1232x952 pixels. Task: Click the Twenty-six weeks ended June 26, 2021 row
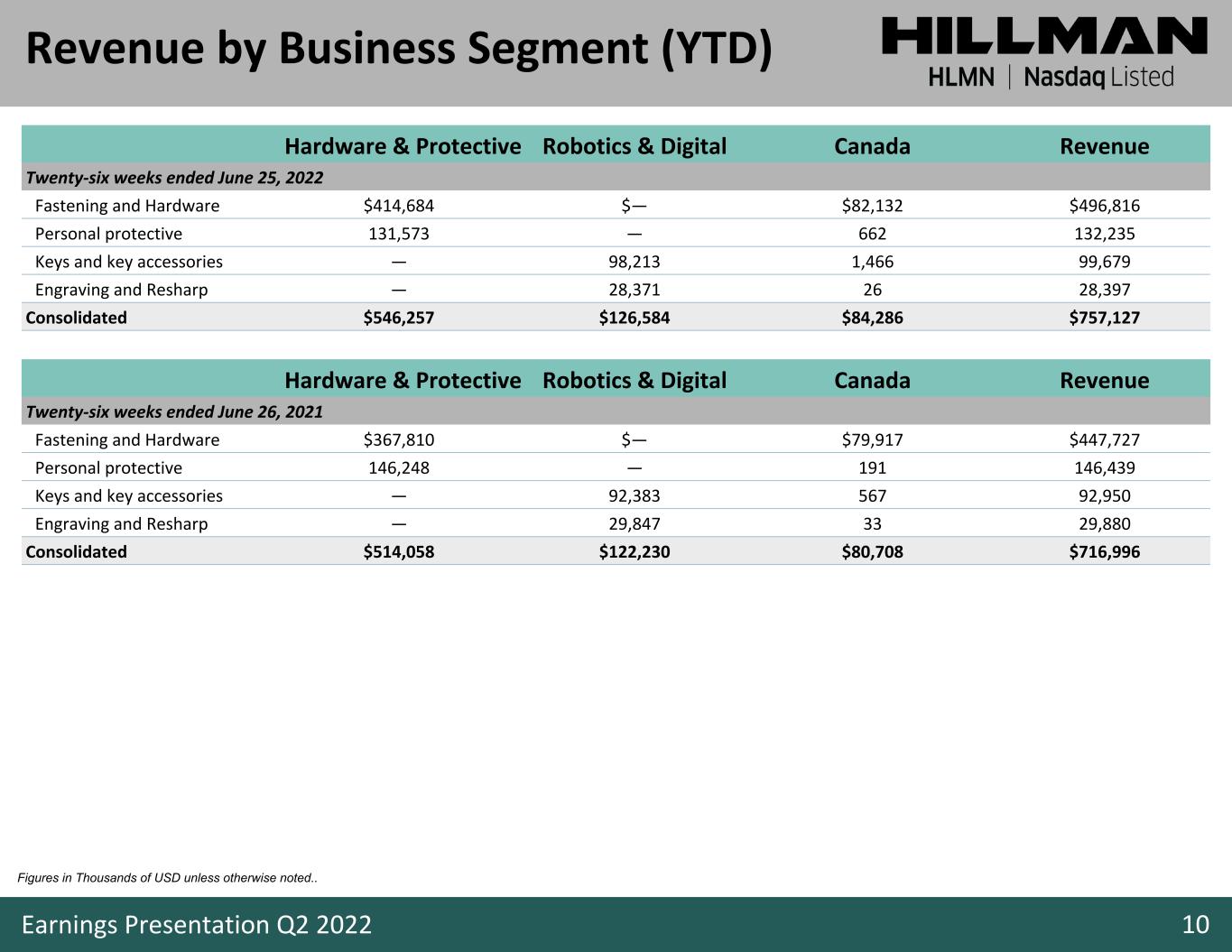[x=616, y=411]
